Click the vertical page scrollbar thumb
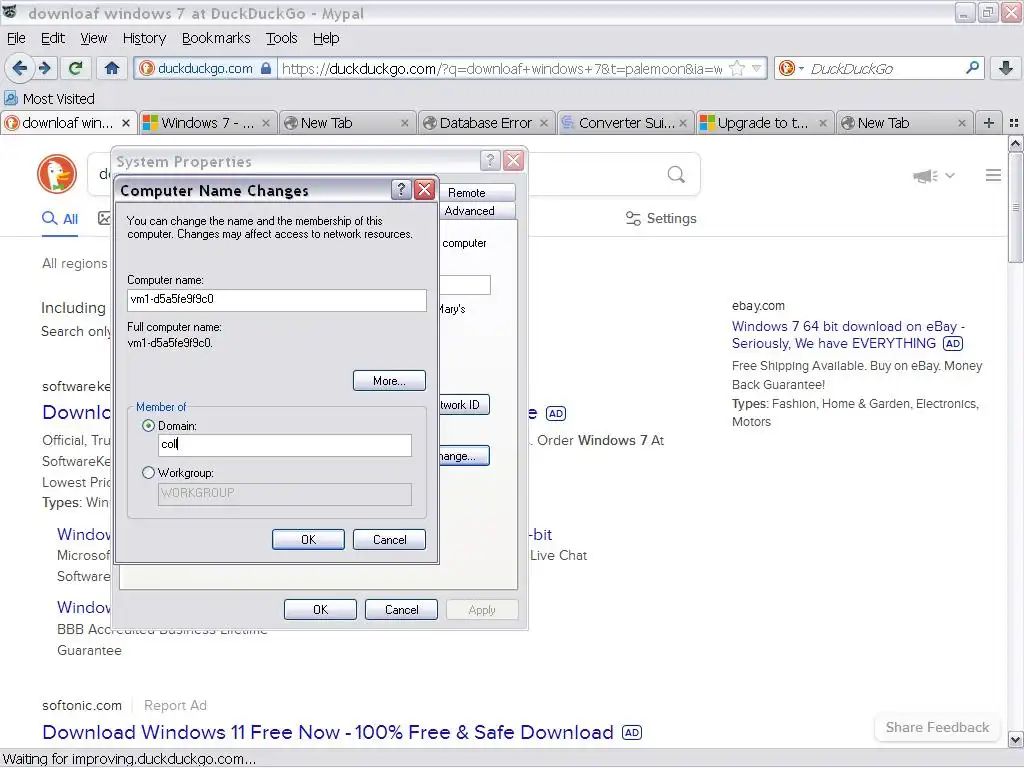Viewport: 1024px width, 768px height. coord(1016,207)
